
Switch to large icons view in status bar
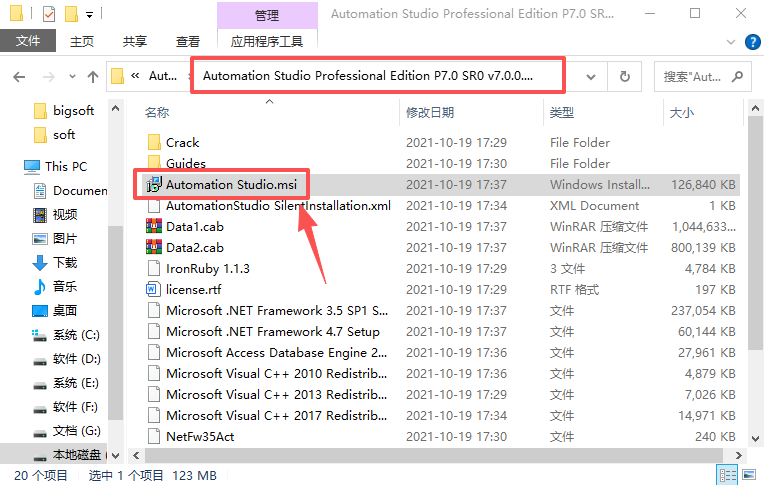pos(749,476)
